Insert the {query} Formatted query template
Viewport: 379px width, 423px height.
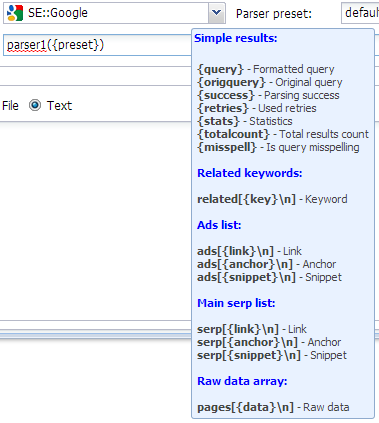266,69
